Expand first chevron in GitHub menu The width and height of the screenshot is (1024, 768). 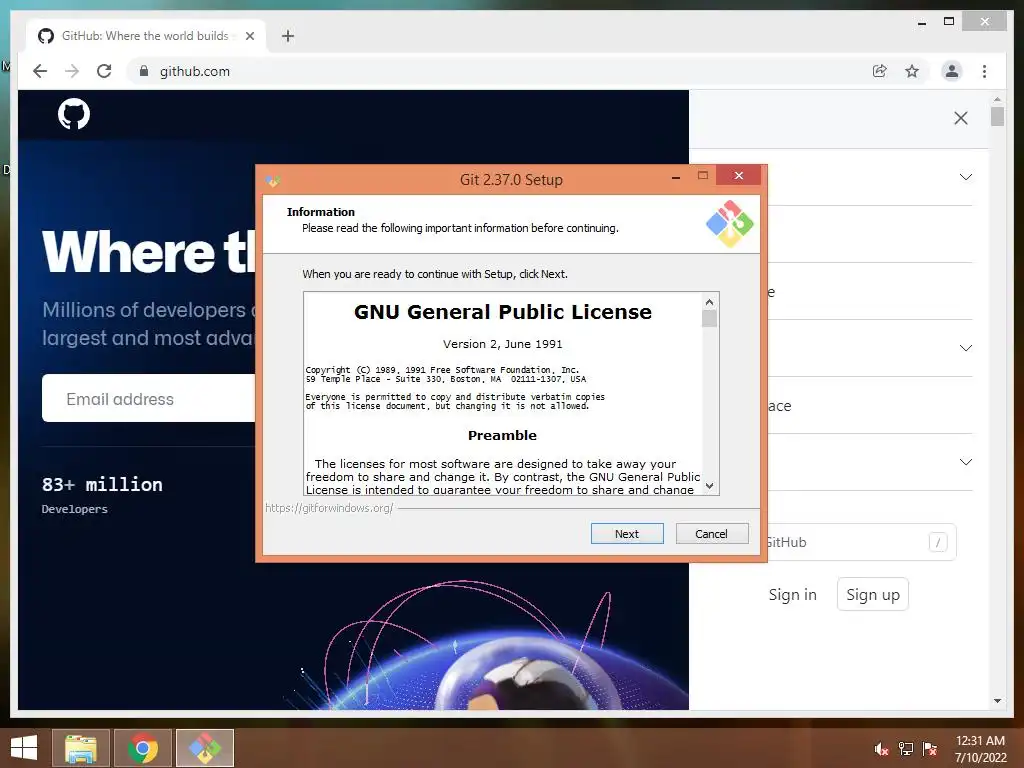click(966, 177)
